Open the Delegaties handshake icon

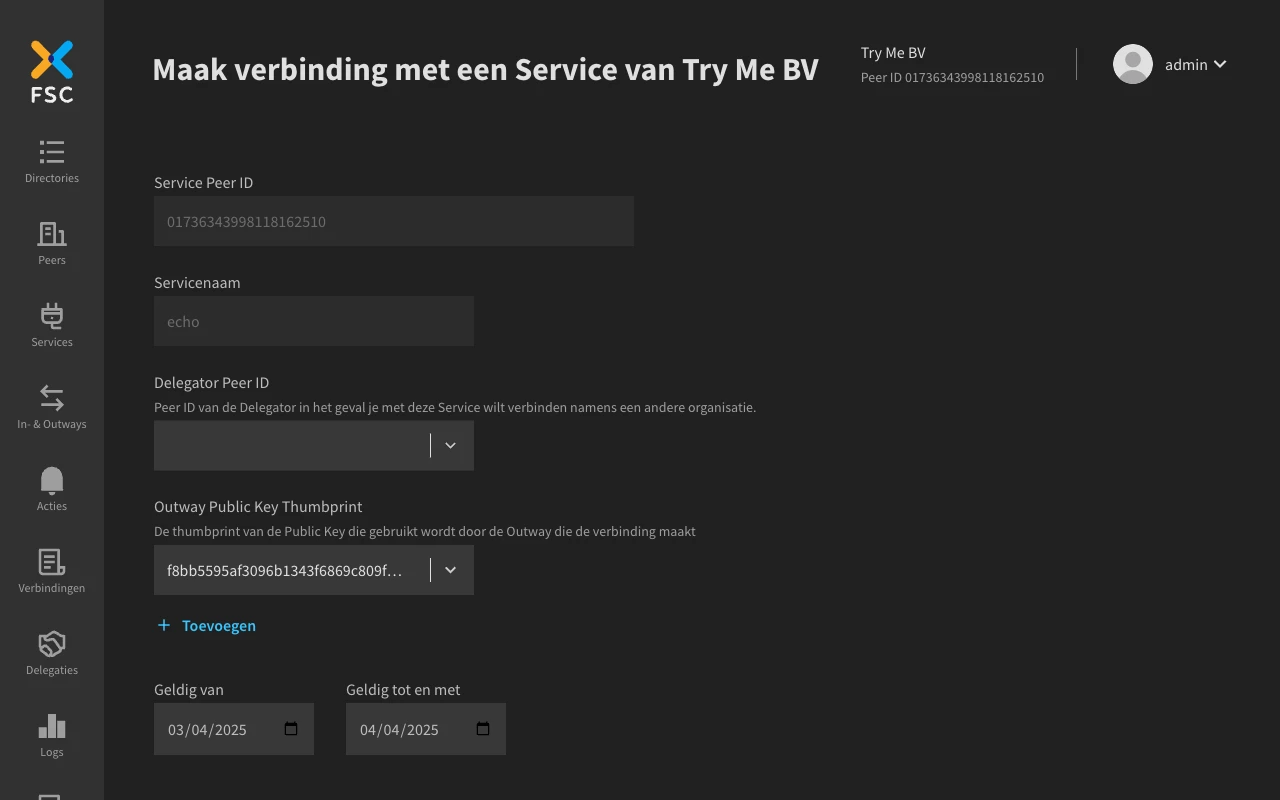[51, 644]
